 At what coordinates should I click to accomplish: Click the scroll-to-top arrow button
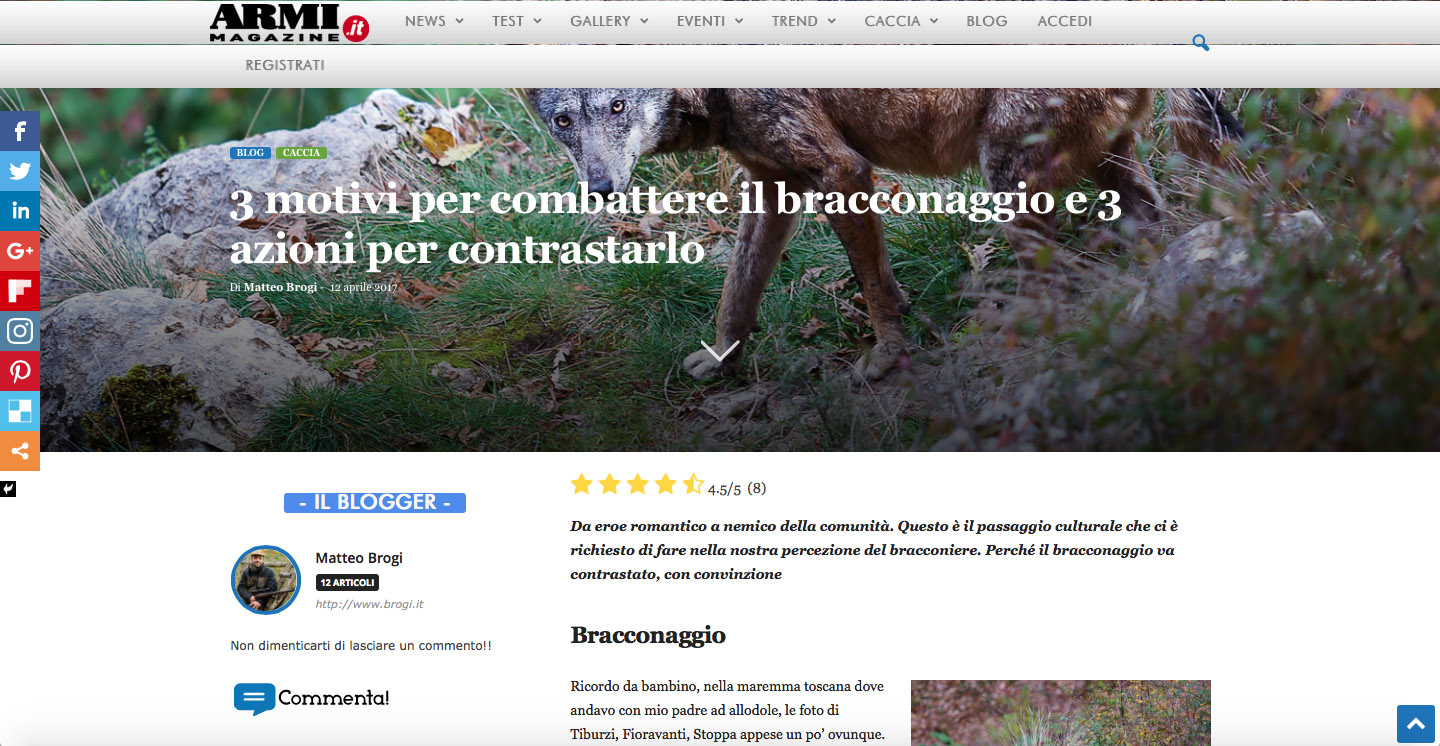tap(1416, 724)
